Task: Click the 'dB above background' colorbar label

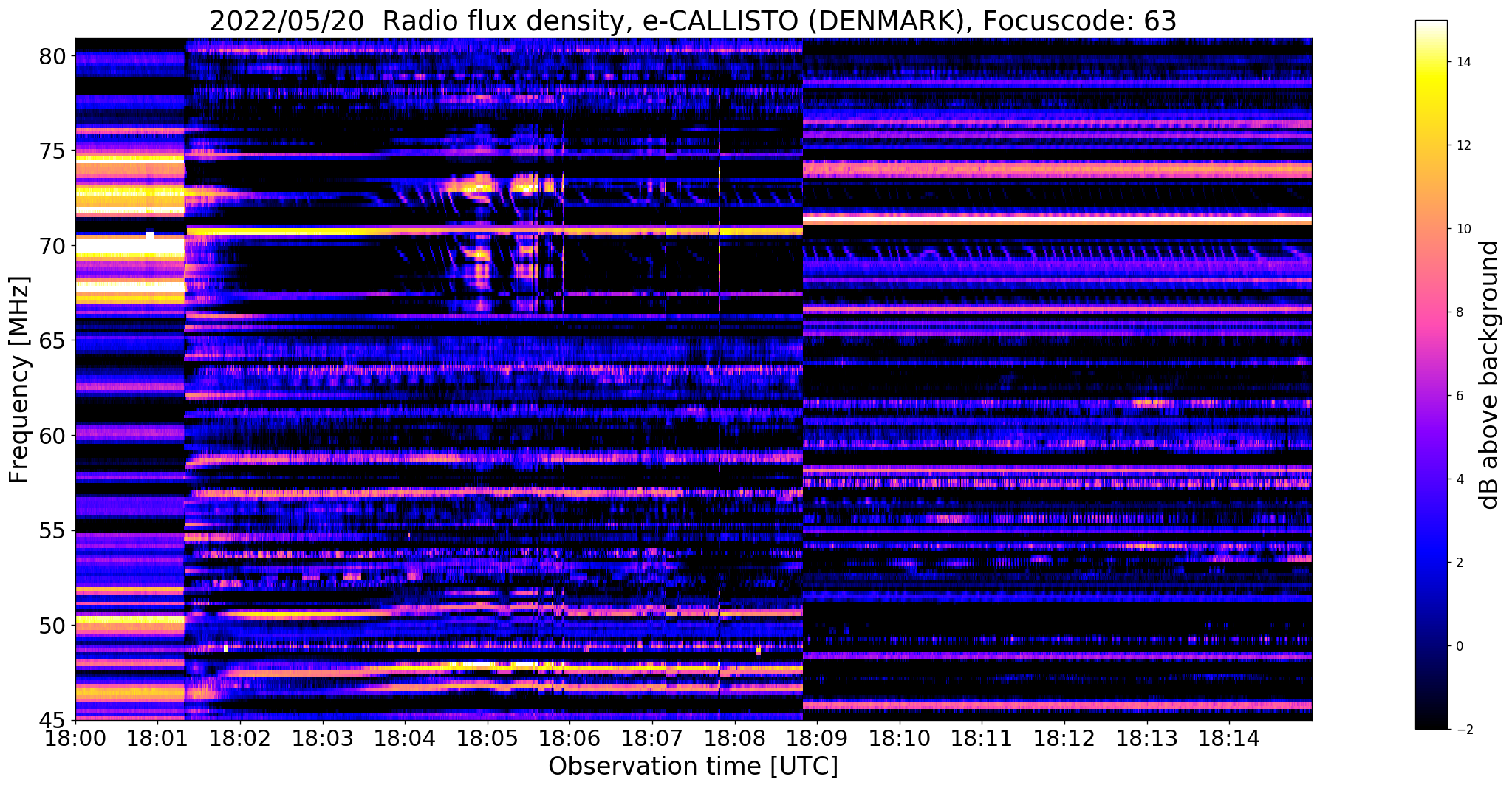Action: (x=1490, y=374)
